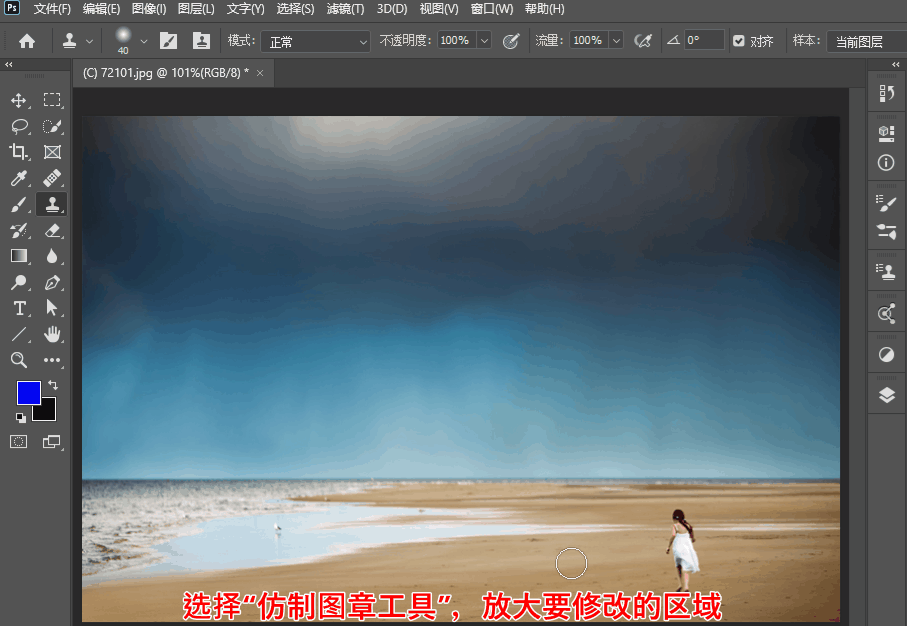Image resolution: width=907 pixels, height=626 pixels.
Task: Click the Home icon in options bar
Action: click(x=27, y=41)
